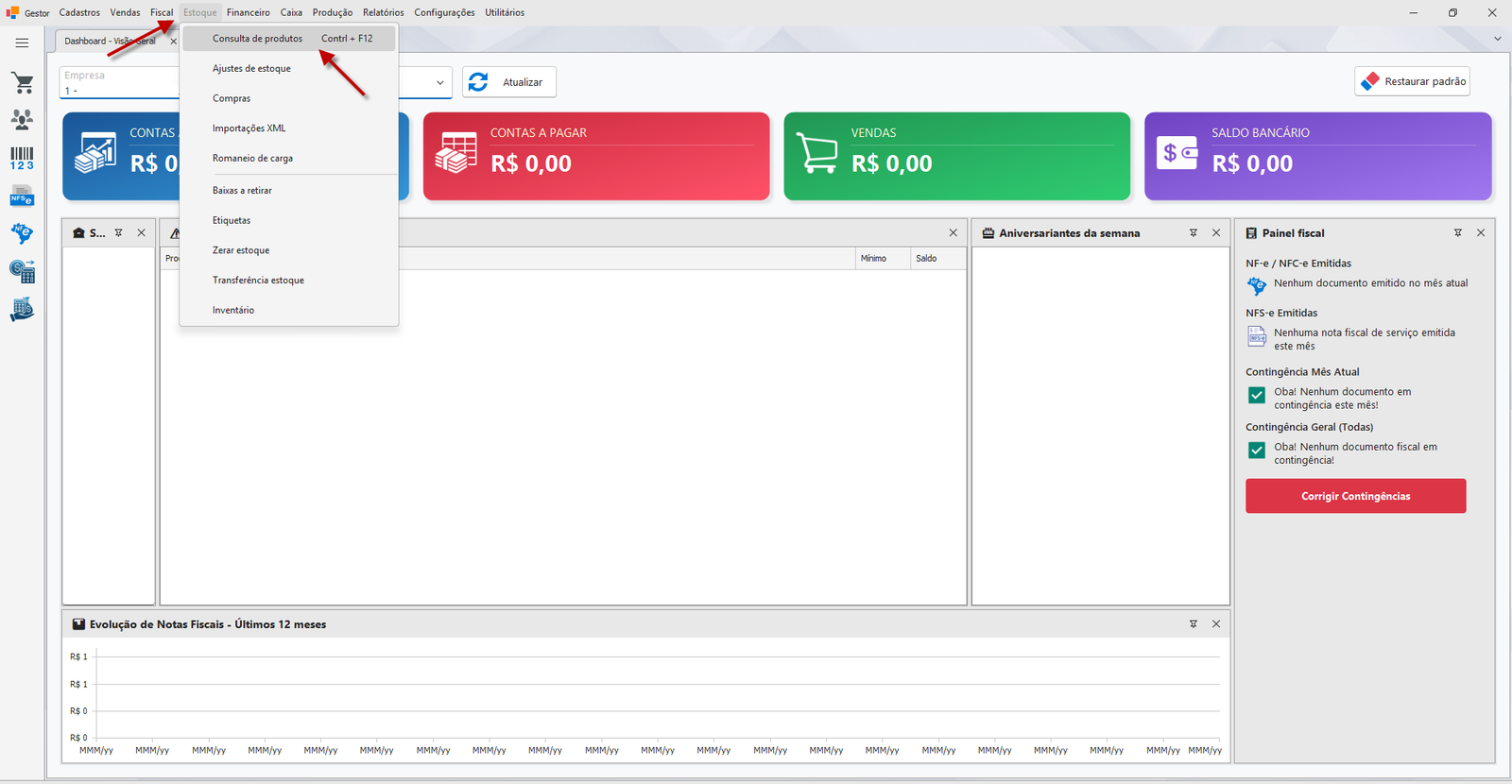The height and width of the screenshot is (784, 1512).
Task: Click the Mínimo column header
Action: tap(884, 258)
